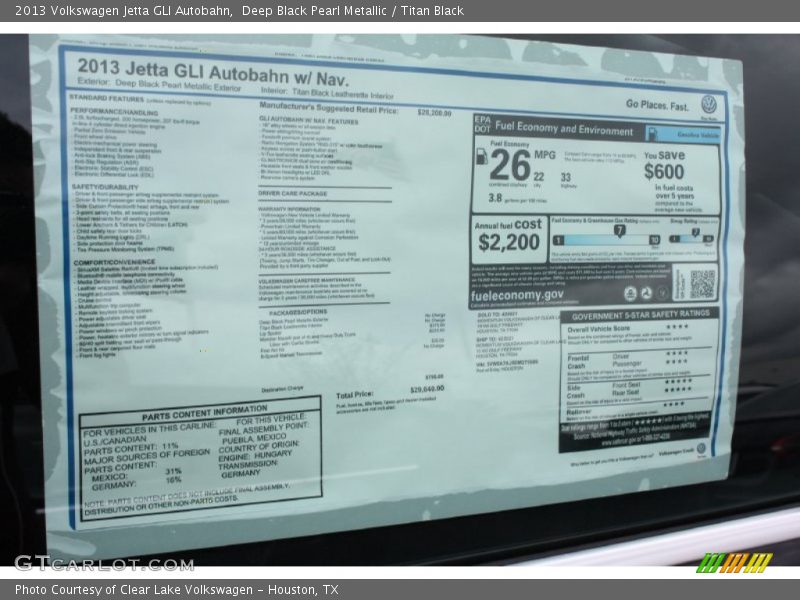Click the 'Driver Care Package' heading
The height and width of the screenshot is (600, 800).
292,194
